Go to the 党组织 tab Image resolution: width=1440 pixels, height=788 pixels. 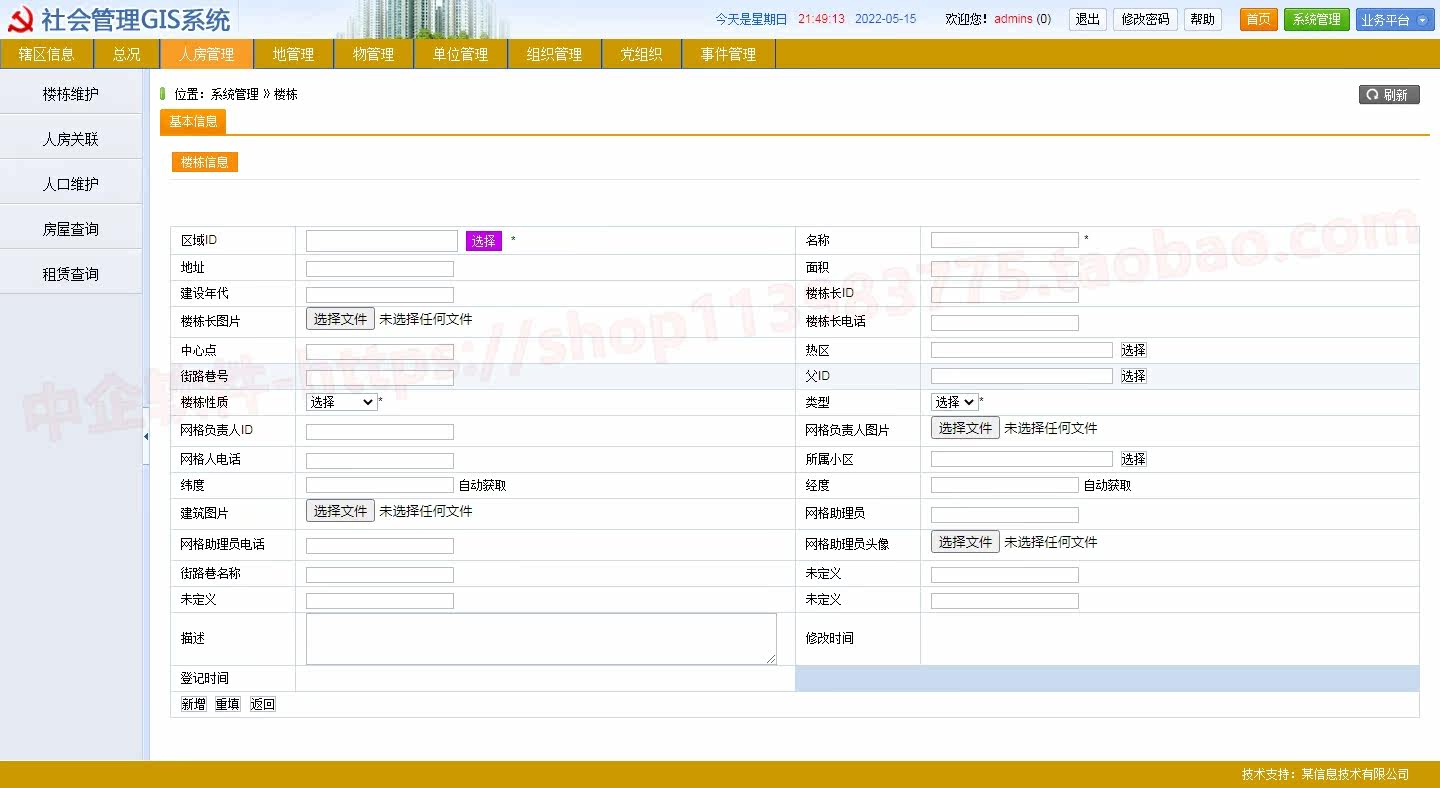(x=642, y=54)
